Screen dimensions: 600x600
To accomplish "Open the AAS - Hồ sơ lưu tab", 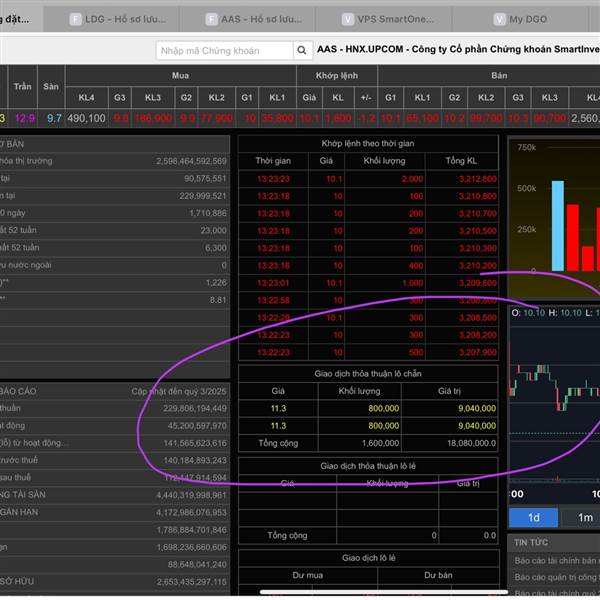I will (254, 19).
